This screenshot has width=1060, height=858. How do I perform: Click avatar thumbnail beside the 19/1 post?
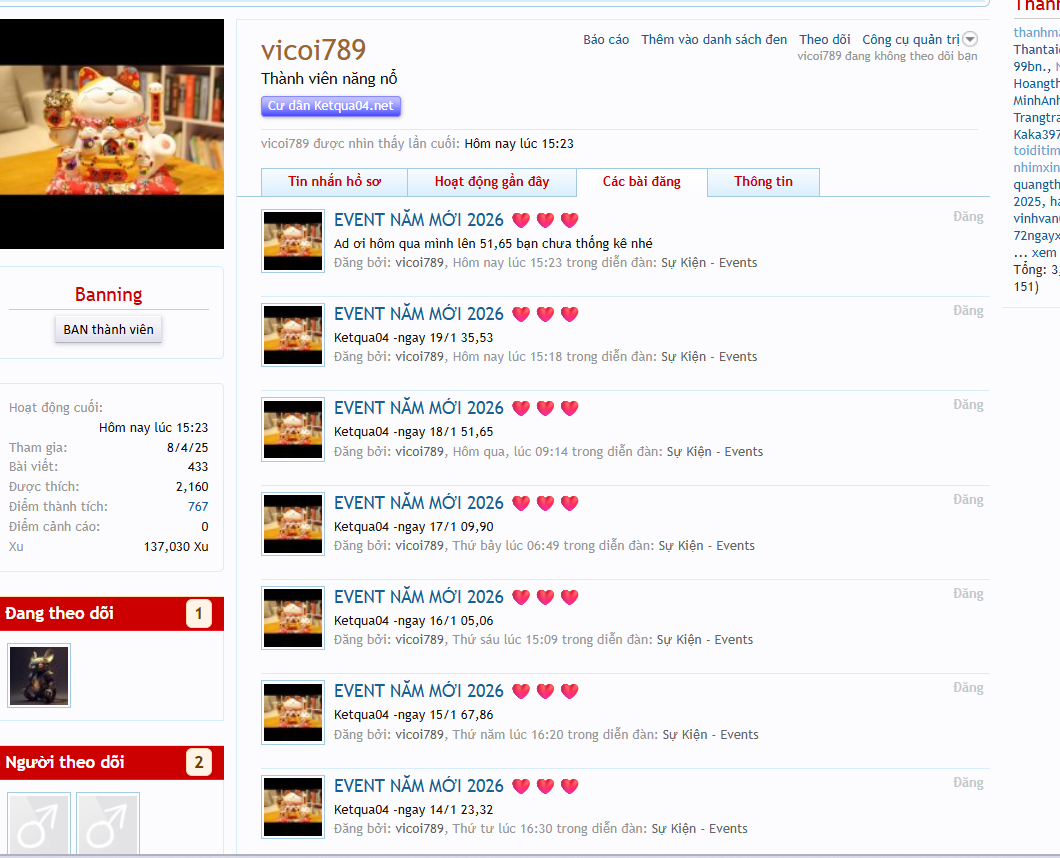(293, 335)
